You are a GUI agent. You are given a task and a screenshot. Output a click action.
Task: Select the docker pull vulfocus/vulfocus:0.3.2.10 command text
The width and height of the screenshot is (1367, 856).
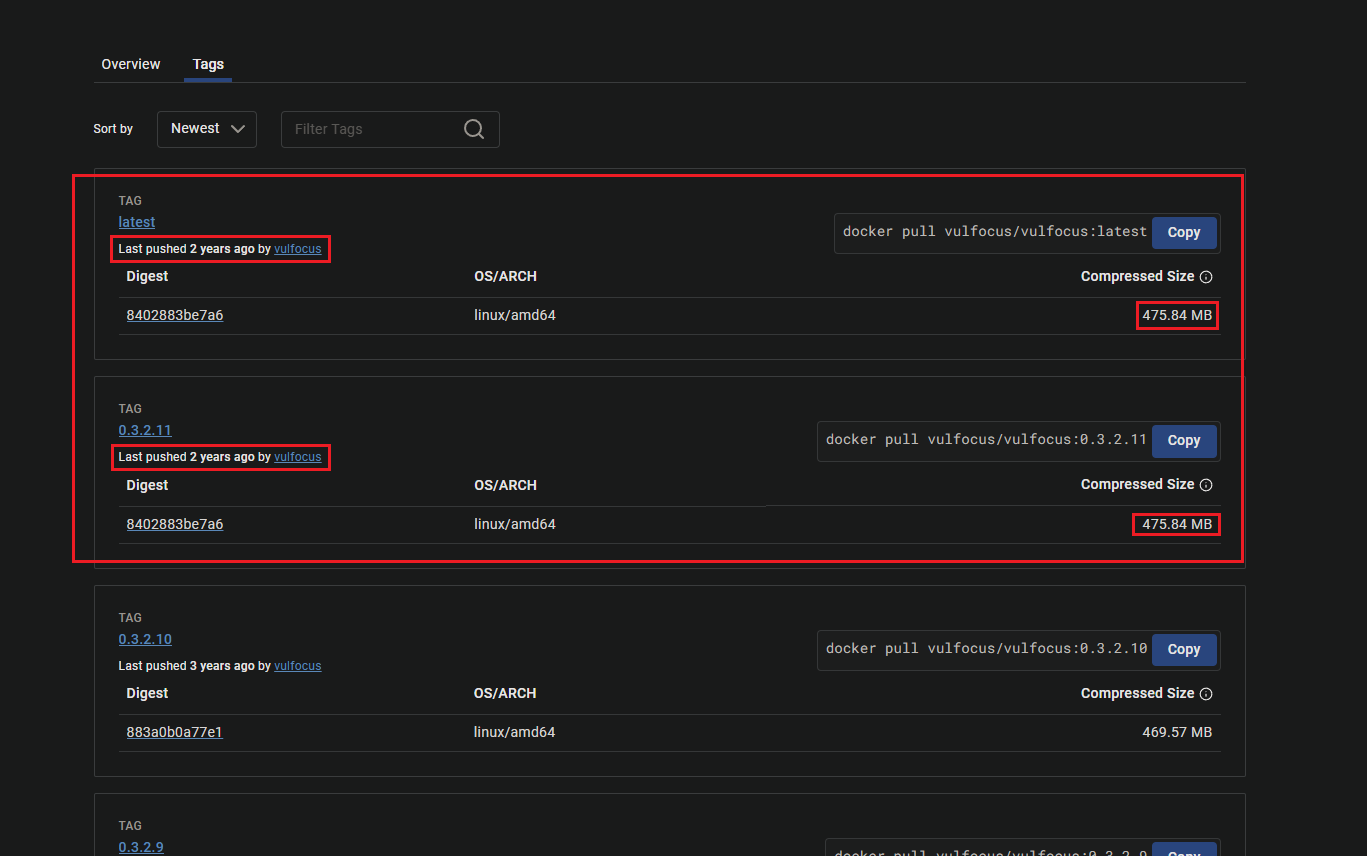(x=986, y=648)
